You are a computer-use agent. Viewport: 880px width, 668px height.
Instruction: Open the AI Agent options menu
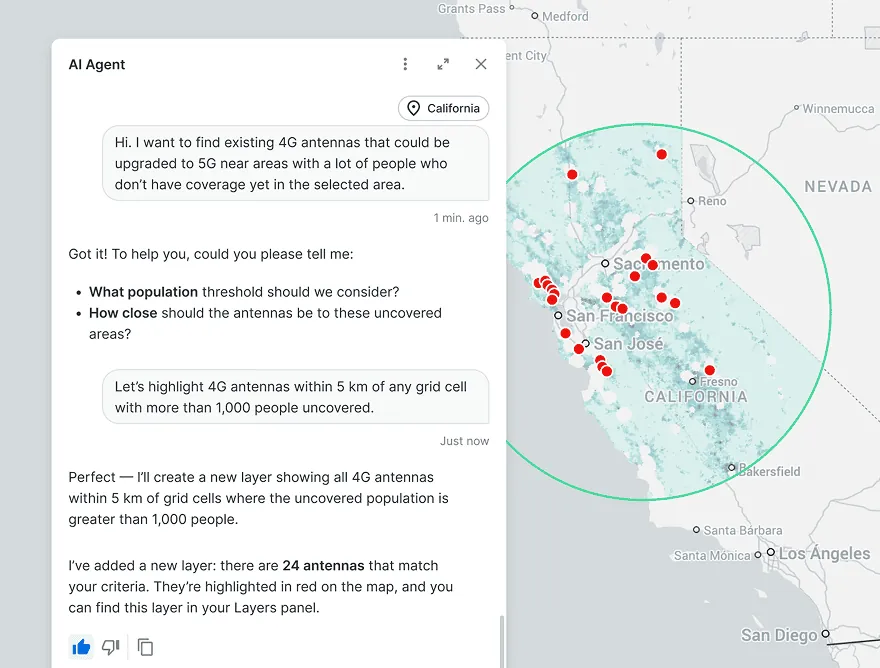(x=405, y=63)
